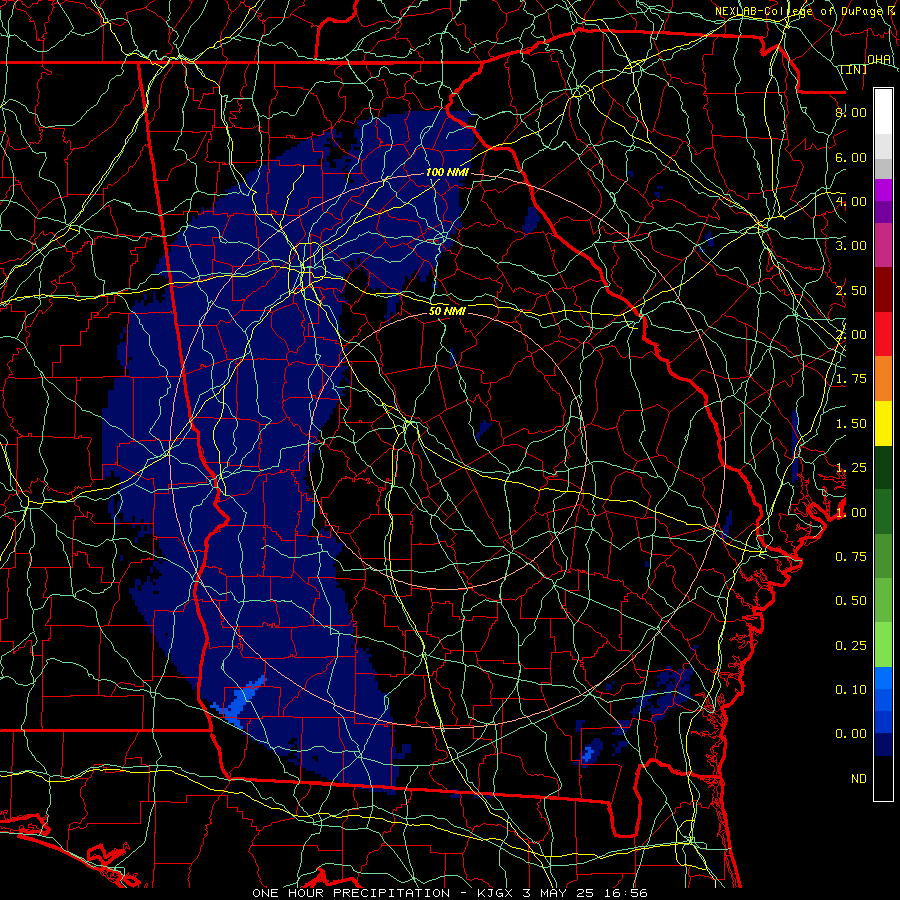The height and width of the screenshot is (900, 900).
Task: Select the 4.00 legend value
Action: tap(851, 201)
